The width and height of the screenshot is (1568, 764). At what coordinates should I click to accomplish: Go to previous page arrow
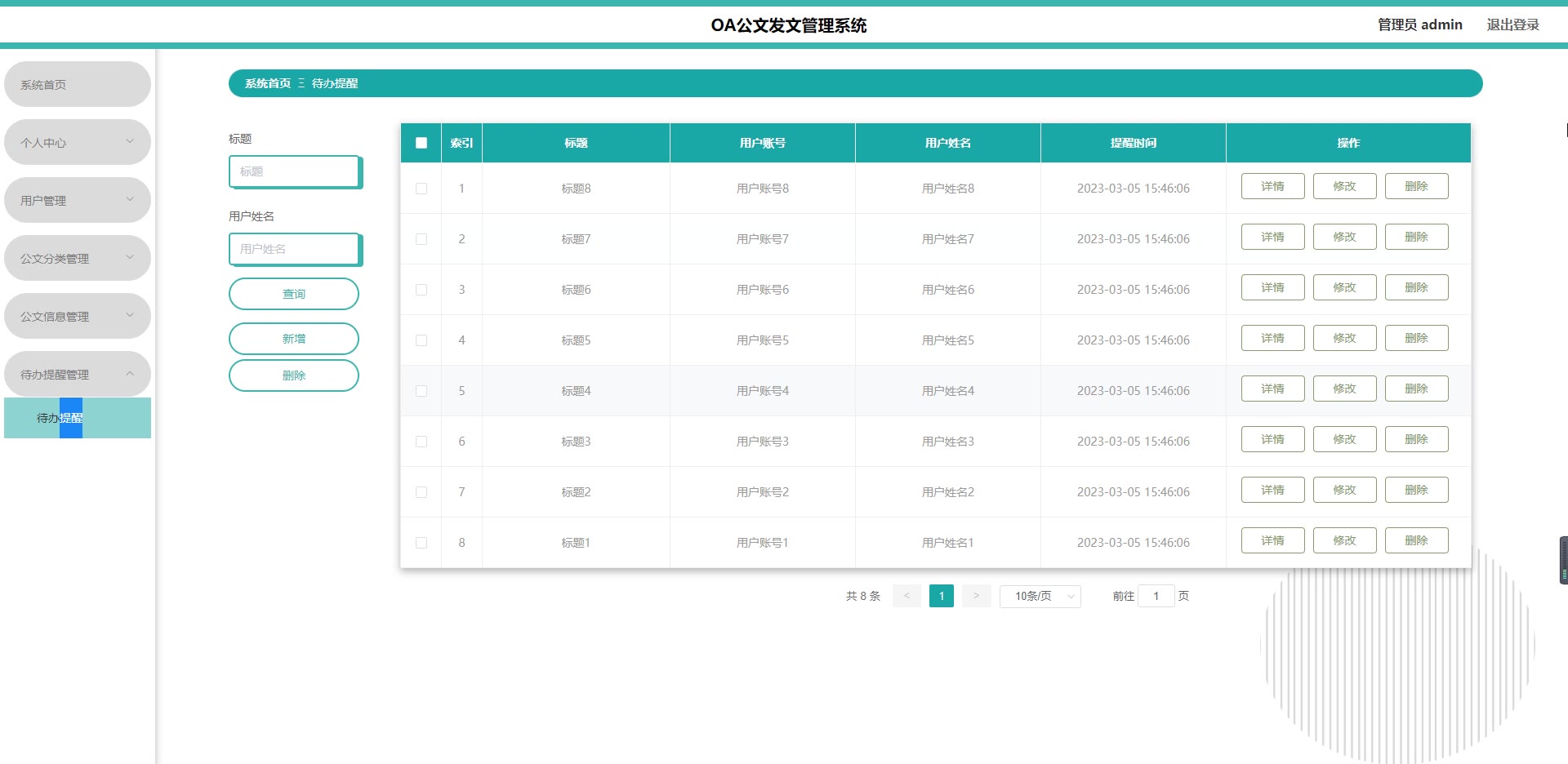click(x=906, y=596)
